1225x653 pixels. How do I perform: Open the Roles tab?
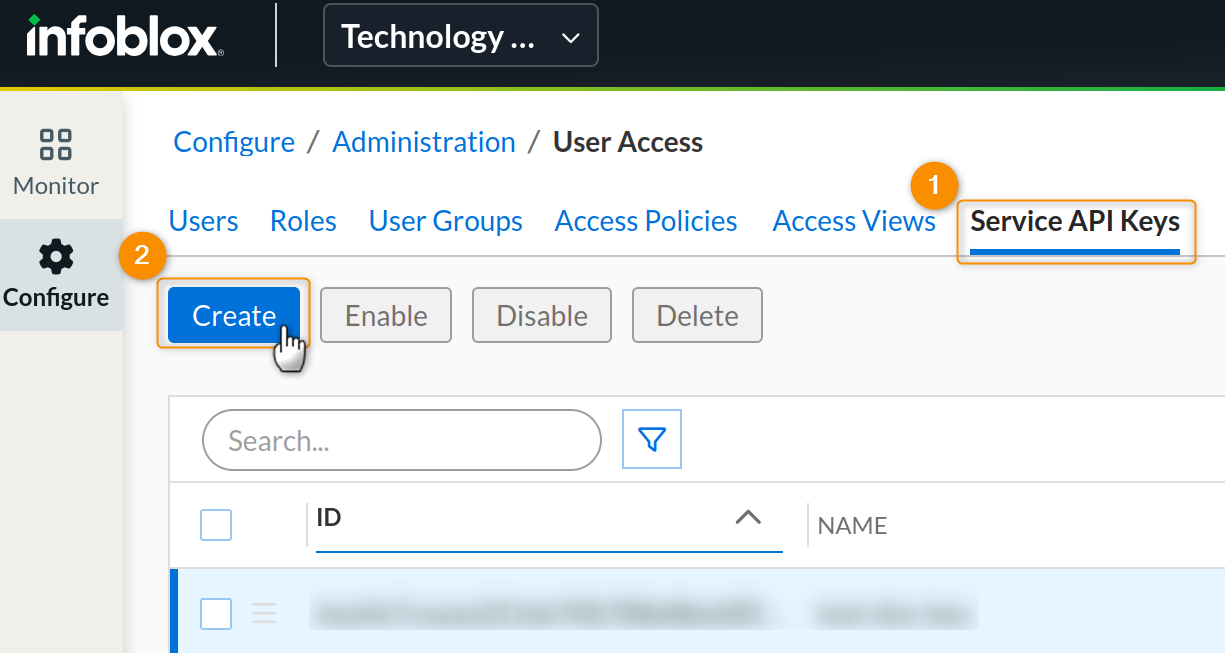[x=303, y=221]
